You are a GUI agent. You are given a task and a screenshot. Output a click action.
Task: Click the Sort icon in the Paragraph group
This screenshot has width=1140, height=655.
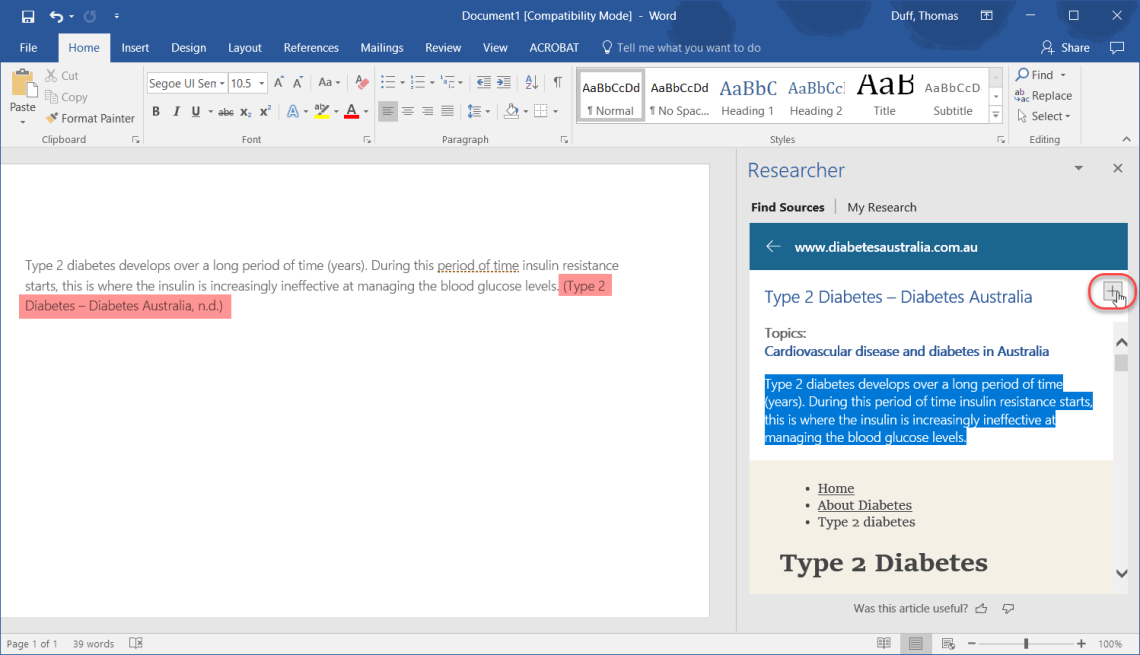click(x=531, y=82)
